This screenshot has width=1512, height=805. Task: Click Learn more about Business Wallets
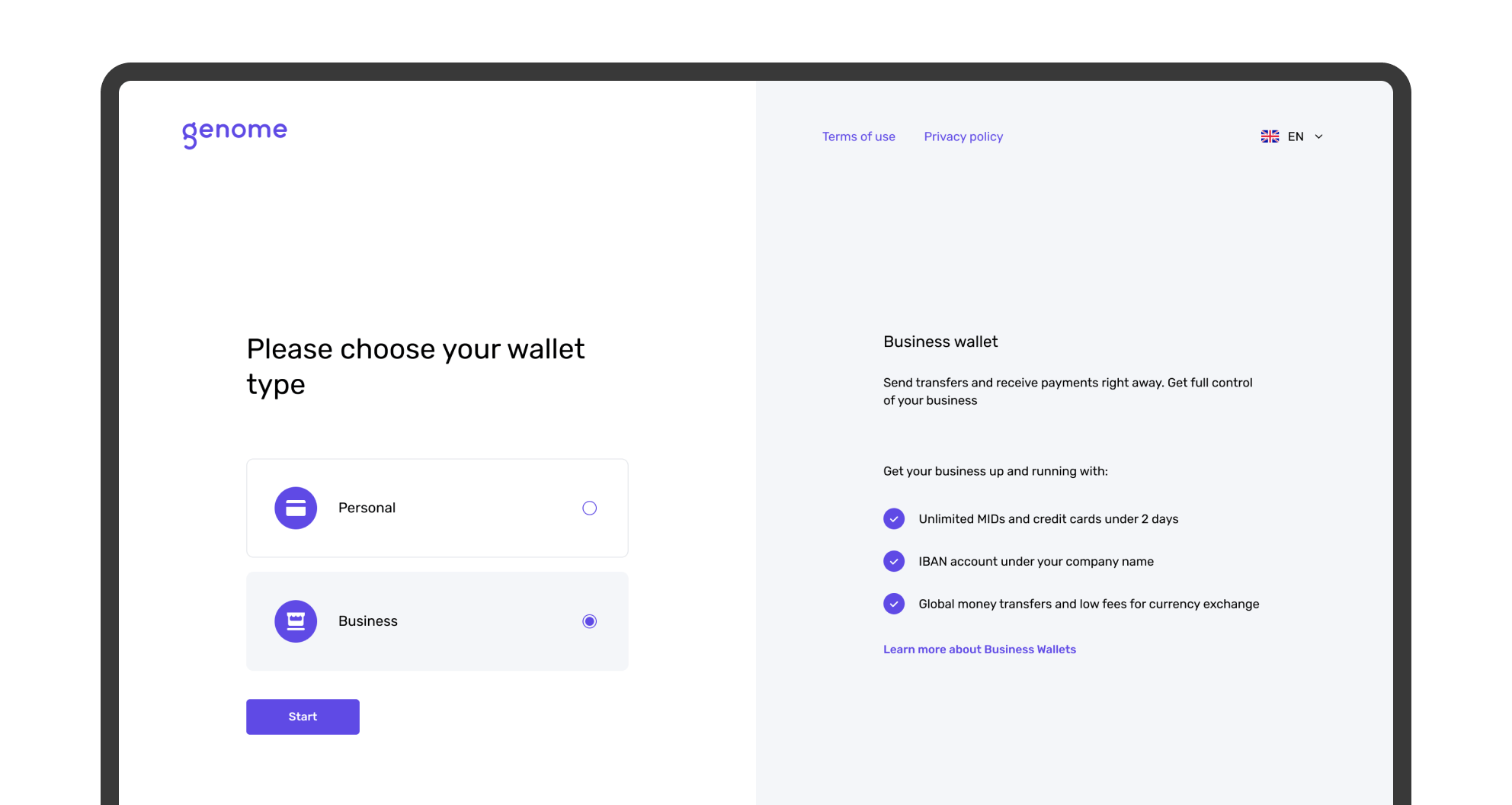(979, 649)
